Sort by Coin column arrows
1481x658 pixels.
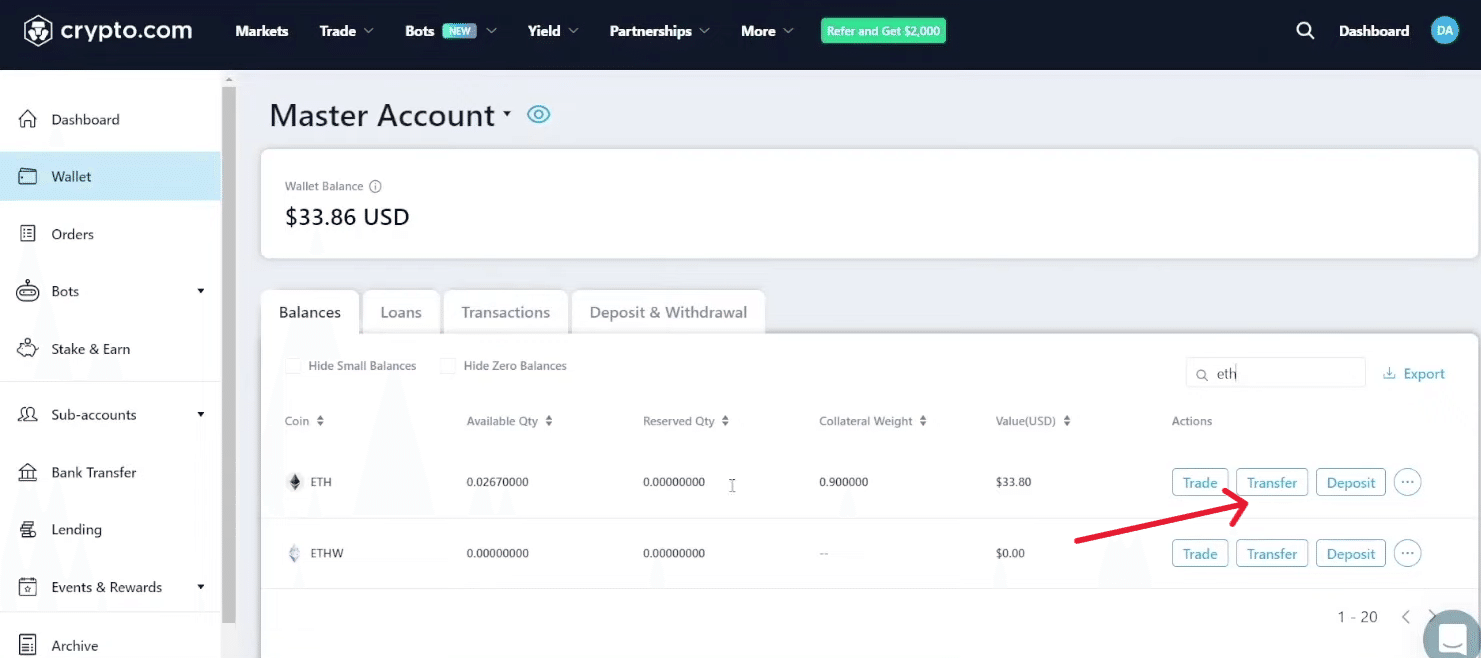320,421
